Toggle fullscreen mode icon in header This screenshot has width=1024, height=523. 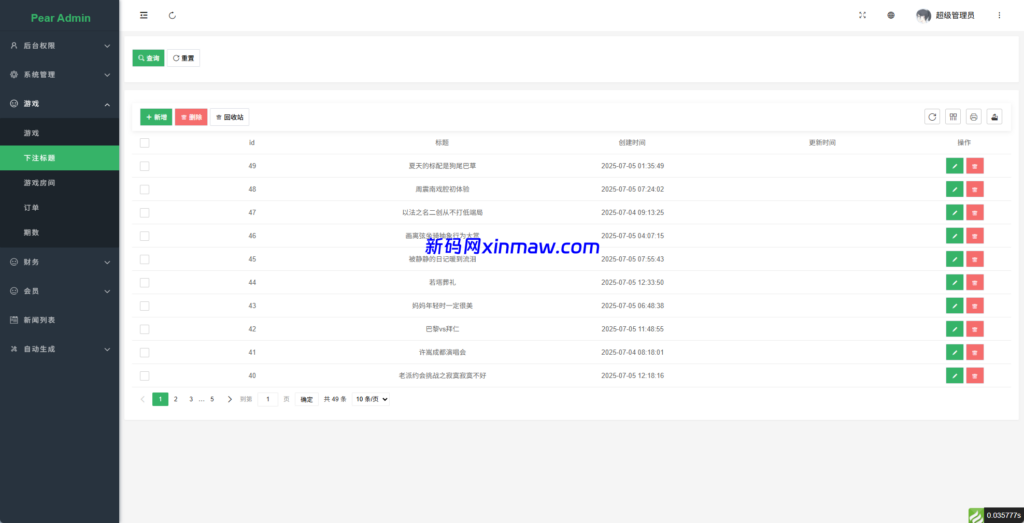point(862,15)
